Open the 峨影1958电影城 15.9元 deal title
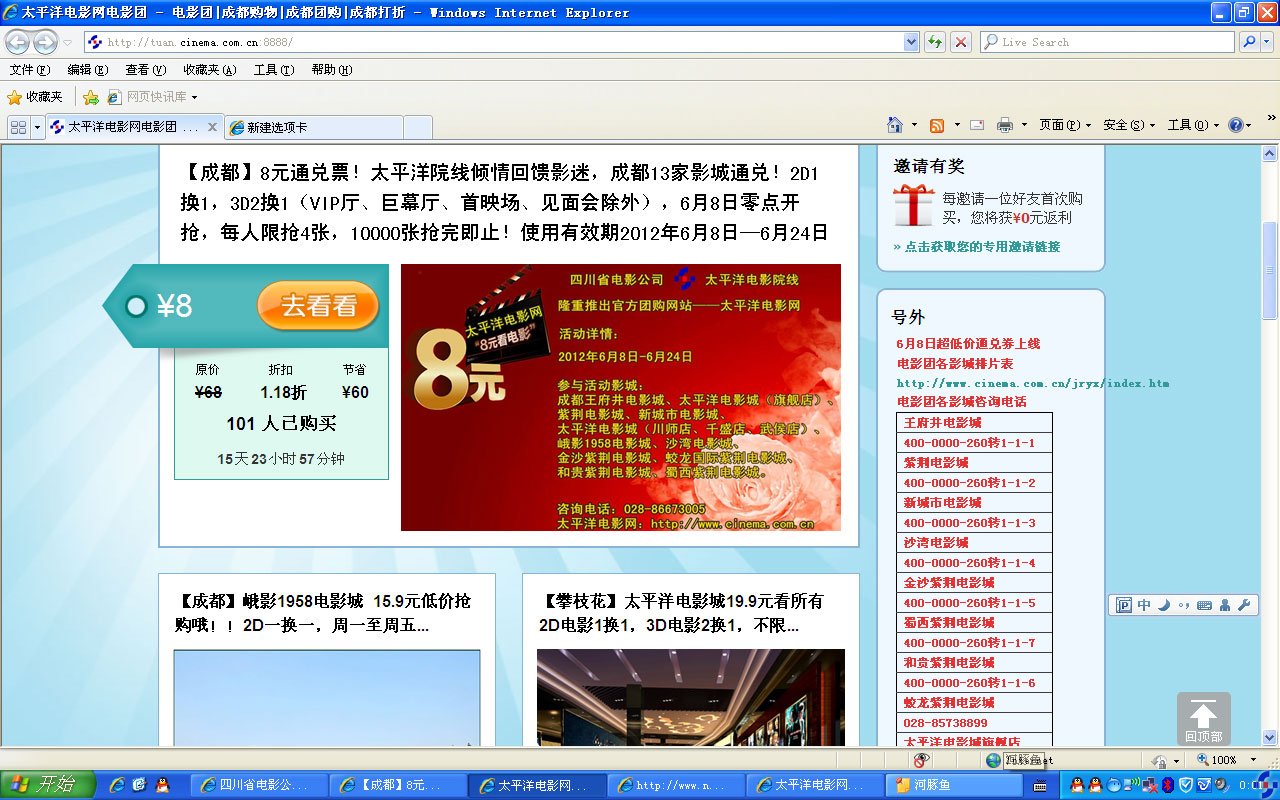Screen dimensions: 1280x800 [322, 613]
